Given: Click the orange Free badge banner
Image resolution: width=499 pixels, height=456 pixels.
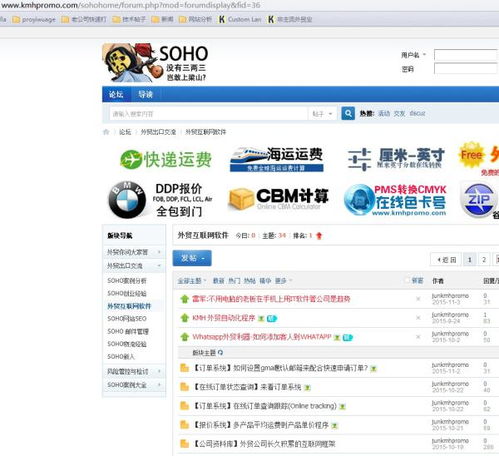Looking at the screenshot, I should point(471,155).
